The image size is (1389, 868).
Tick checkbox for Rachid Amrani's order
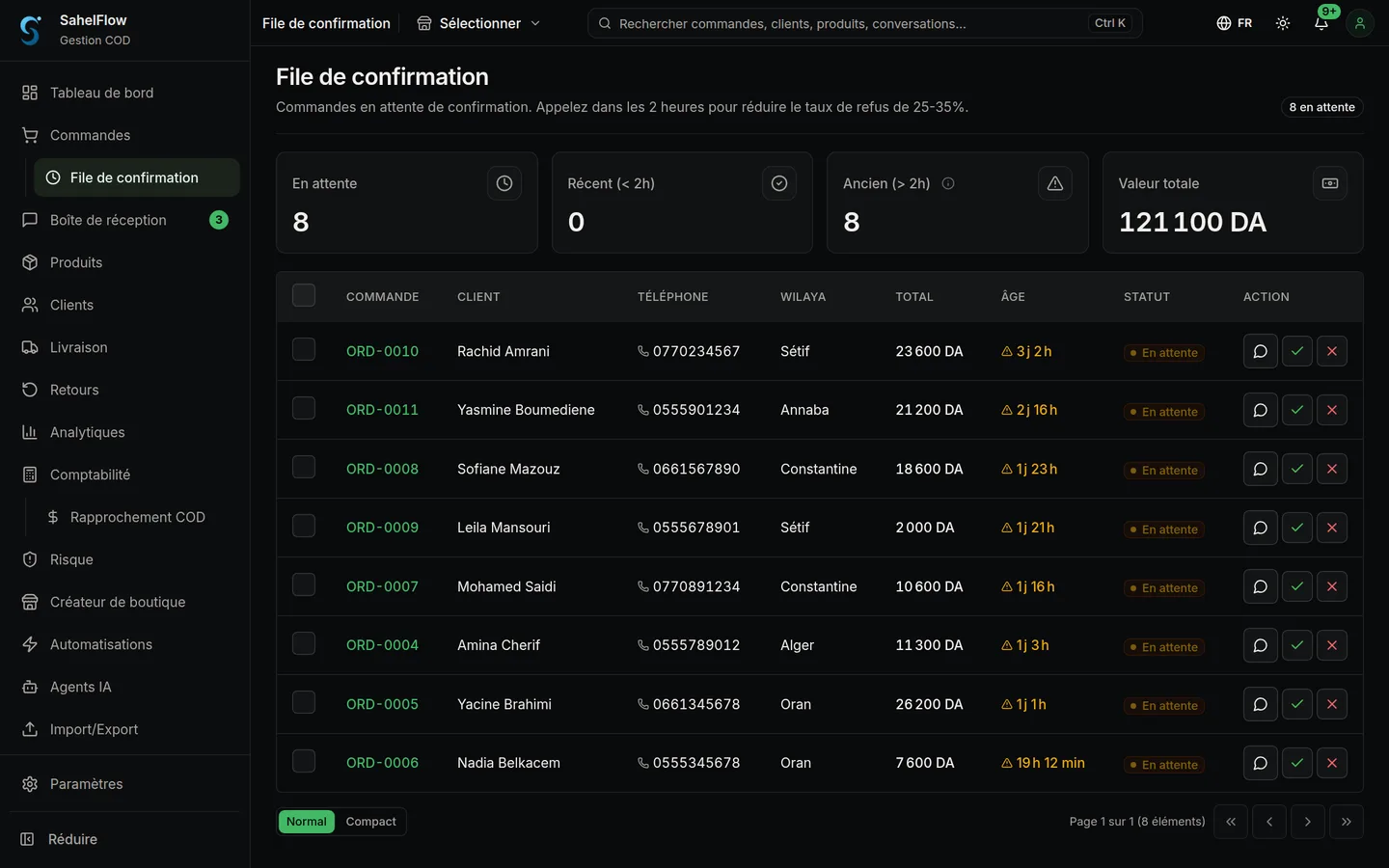(x=304, y=349)
